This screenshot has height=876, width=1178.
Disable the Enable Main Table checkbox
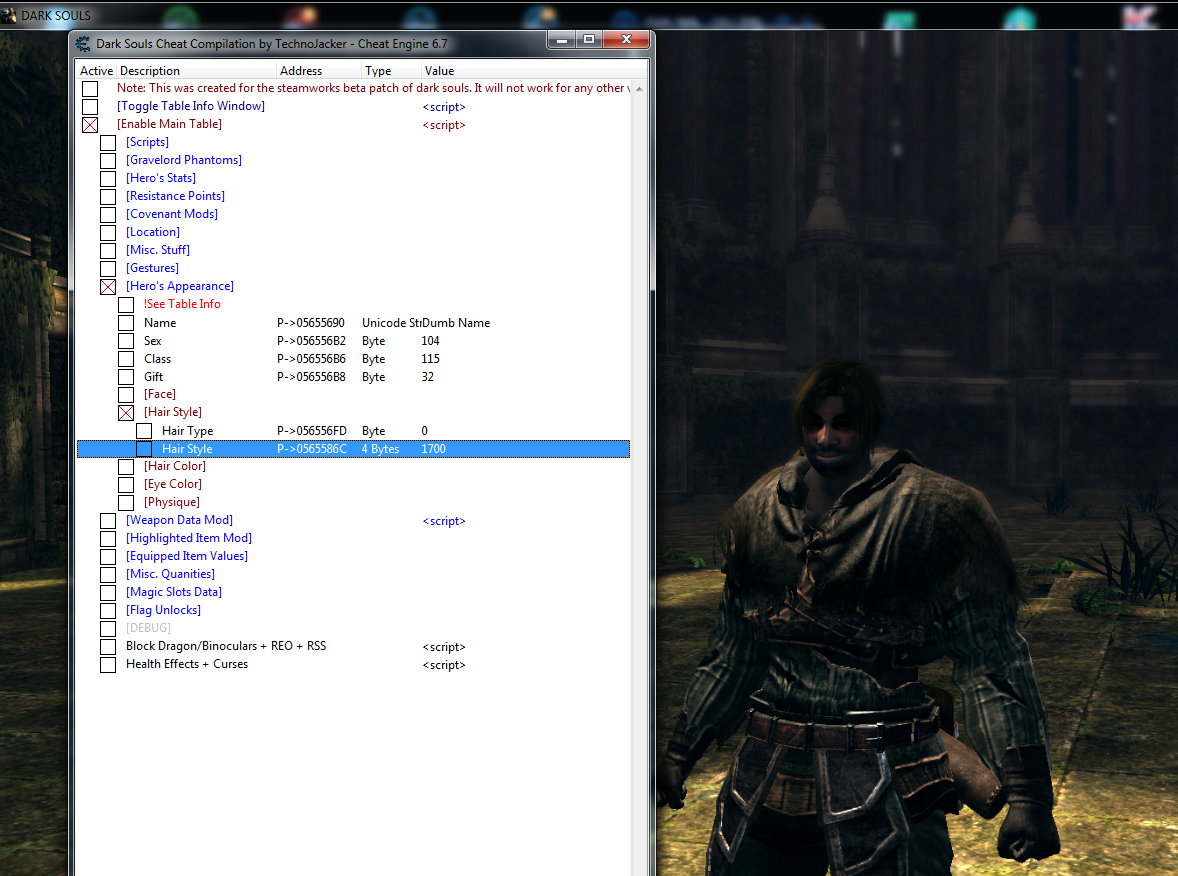pyautogui.click(x=90, y=125)
